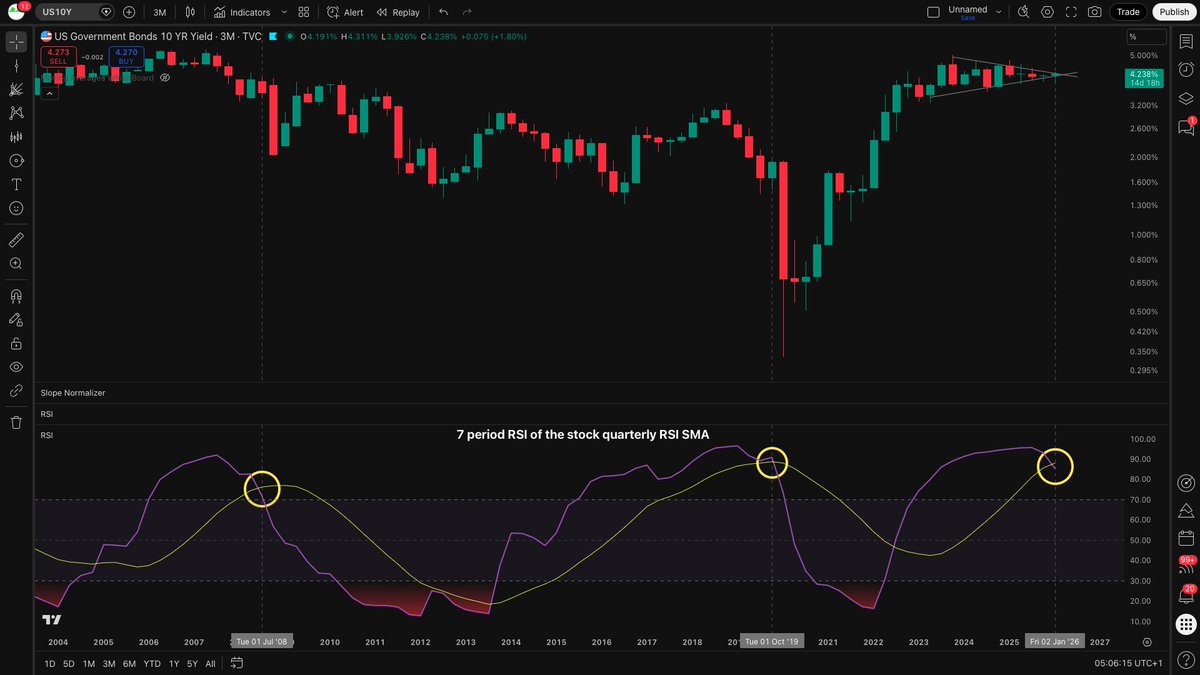Select the 1M time range

(x=89, y=664)
